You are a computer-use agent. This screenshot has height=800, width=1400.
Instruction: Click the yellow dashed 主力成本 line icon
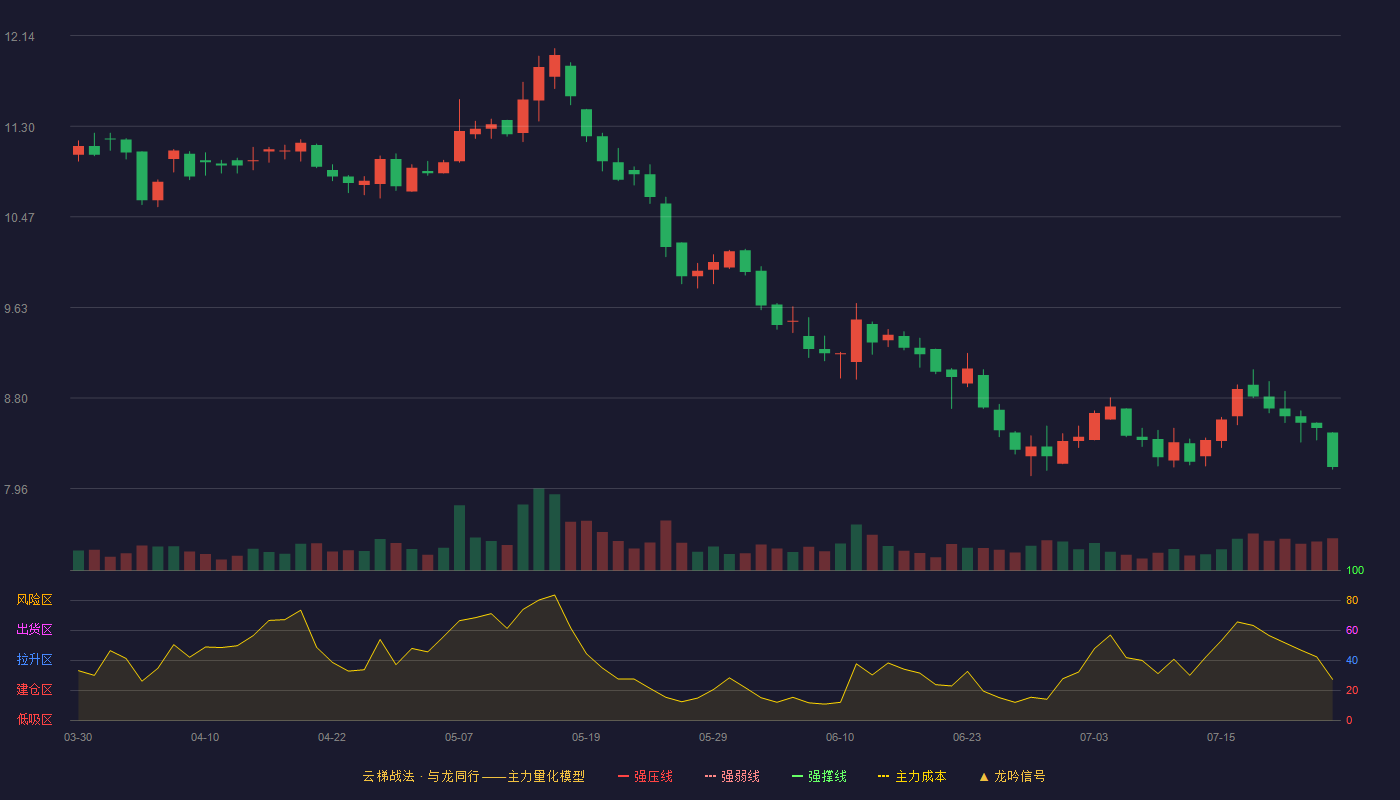tap(884, 776)
